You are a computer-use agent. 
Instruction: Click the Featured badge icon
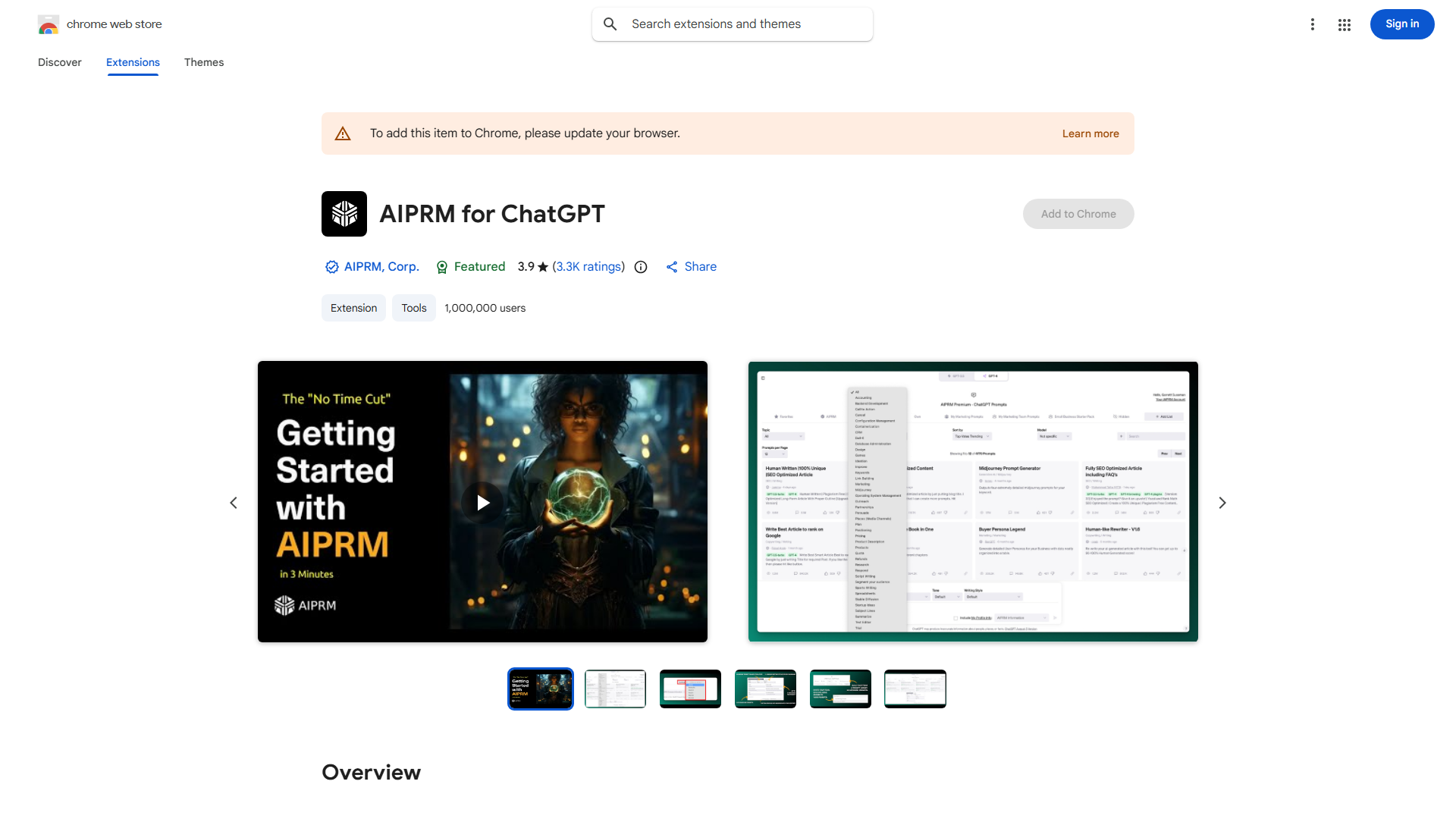pyautogui.click(x=442, y=267)
